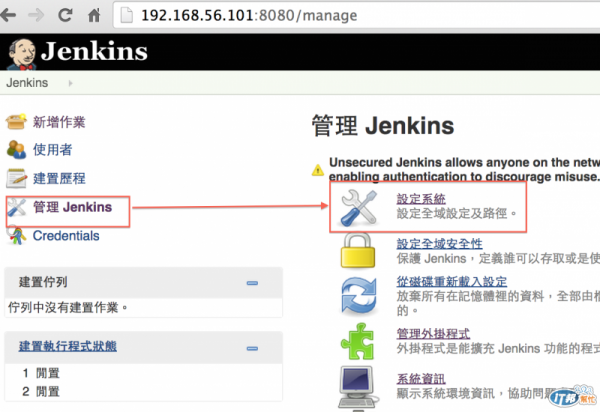600x412 pixels.
Task: Click executor row 1 閒置
Action: (41, 373)
